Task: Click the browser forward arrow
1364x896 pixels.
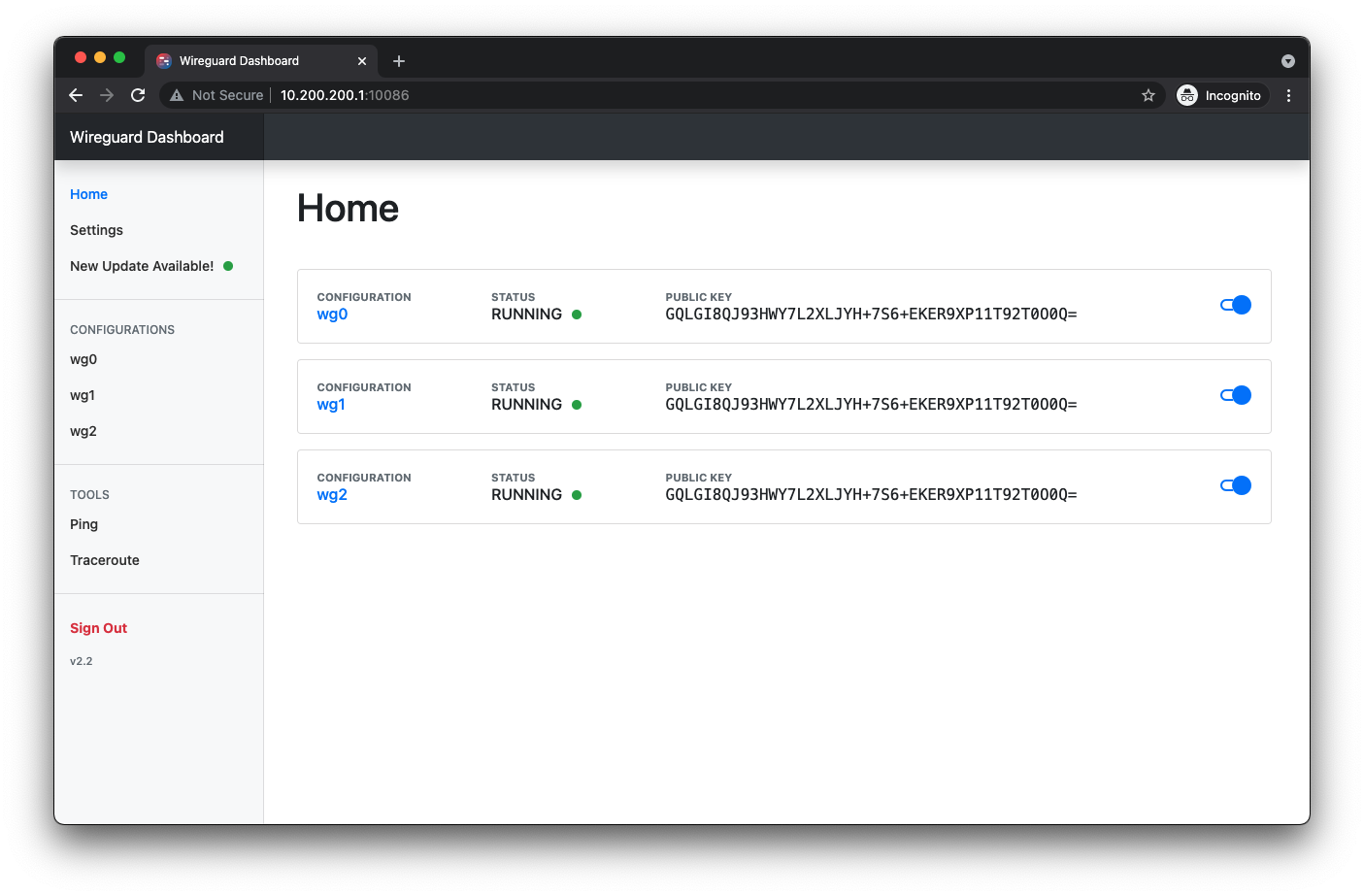Action: tap(107, 95)
